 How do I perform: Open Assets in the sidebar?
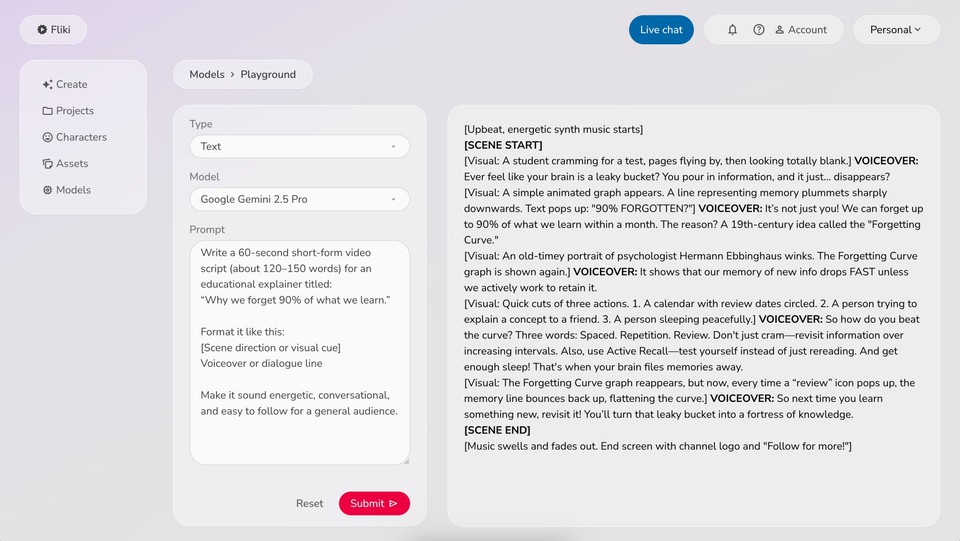[65, 163]
